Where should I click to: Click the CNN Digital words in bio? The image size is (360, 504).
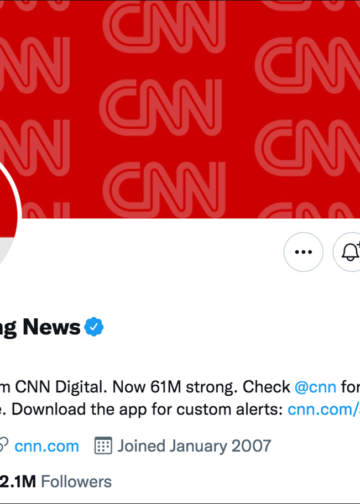tap(61, 387)
